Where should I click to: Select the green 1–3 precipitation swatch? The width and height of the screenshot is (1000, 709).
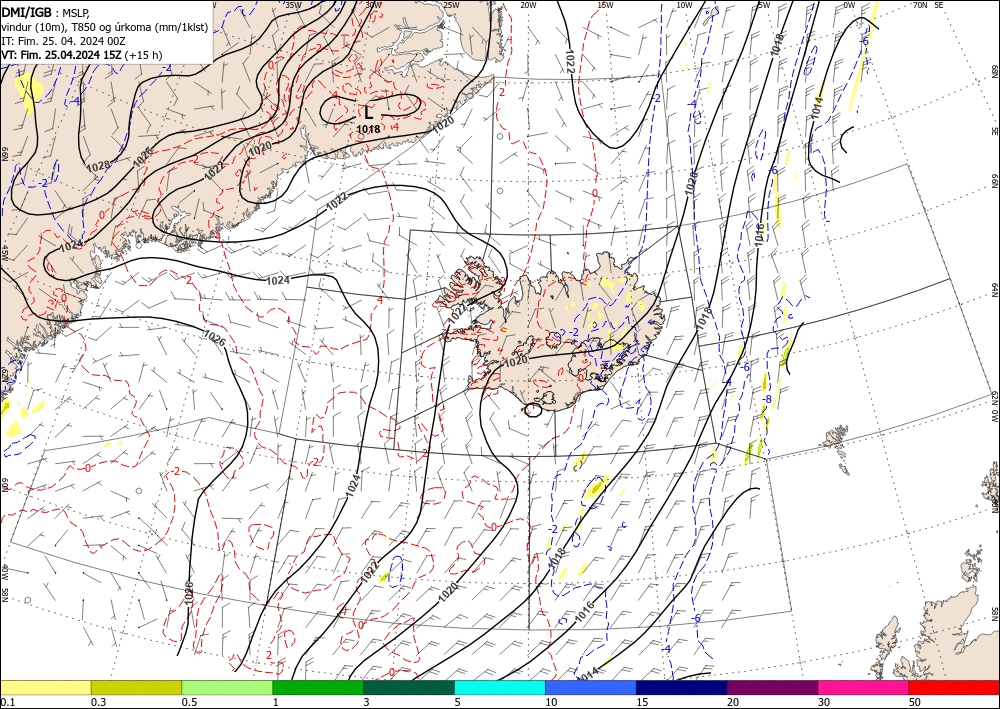(x=318, y=687)
